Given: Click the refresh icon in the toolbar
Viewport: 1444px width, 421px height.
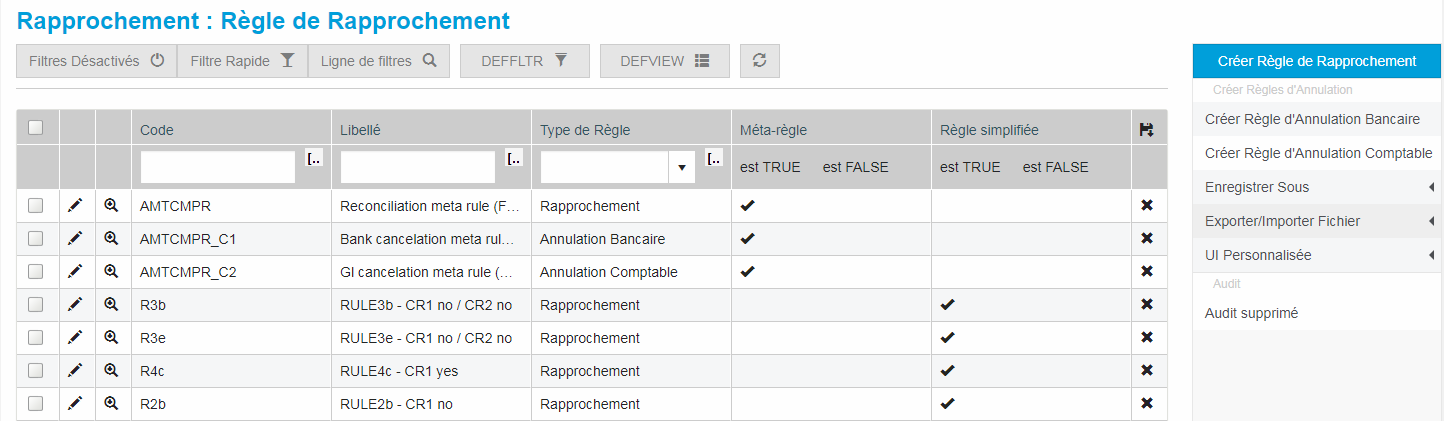Looking at the screenshot, I should pyautogui.click(x=759, y=61).
